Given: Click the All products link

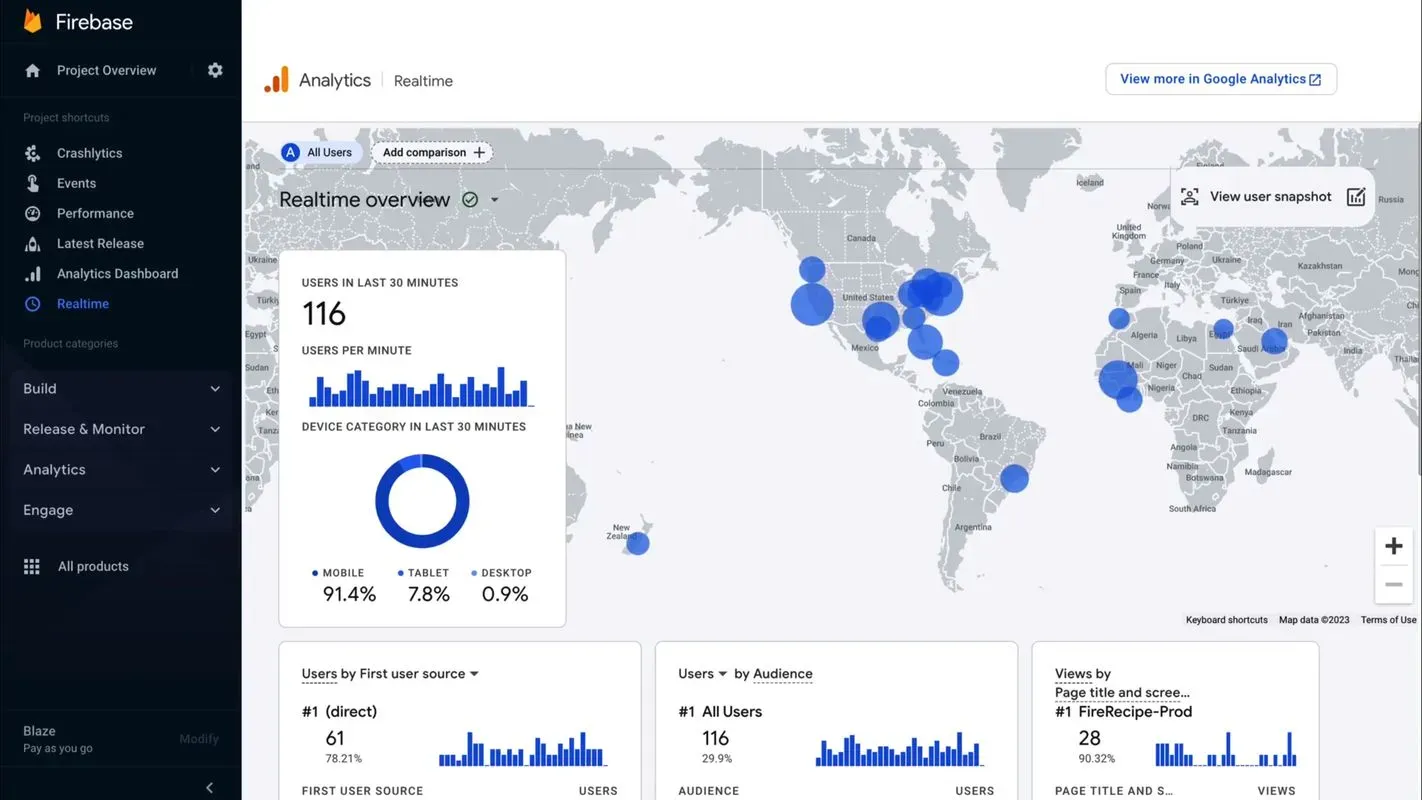Looking at the screenshot, I should click(93, 566).
